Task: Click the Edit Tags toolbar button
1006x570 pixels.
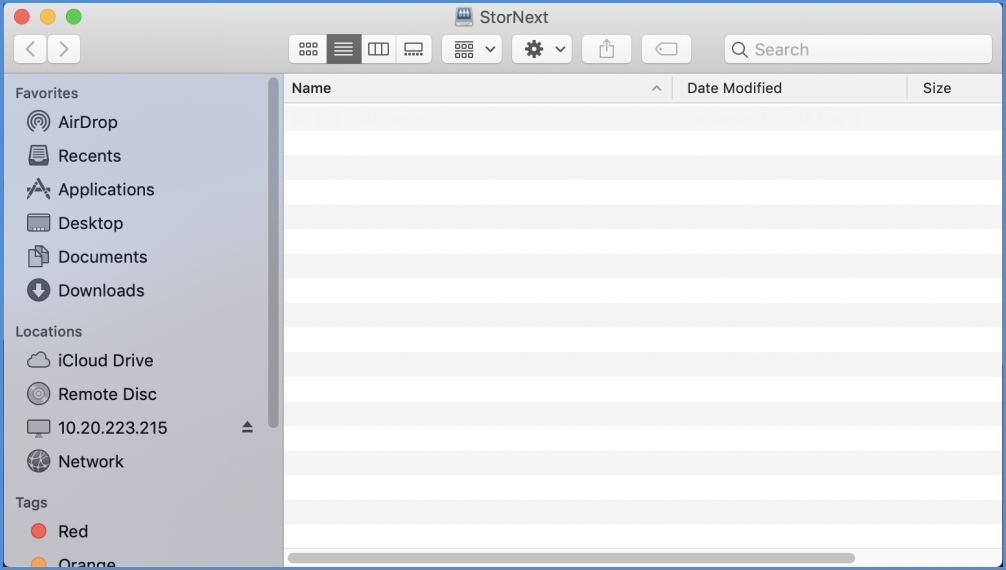Action: pyautogui.click(x=667, y=49)
